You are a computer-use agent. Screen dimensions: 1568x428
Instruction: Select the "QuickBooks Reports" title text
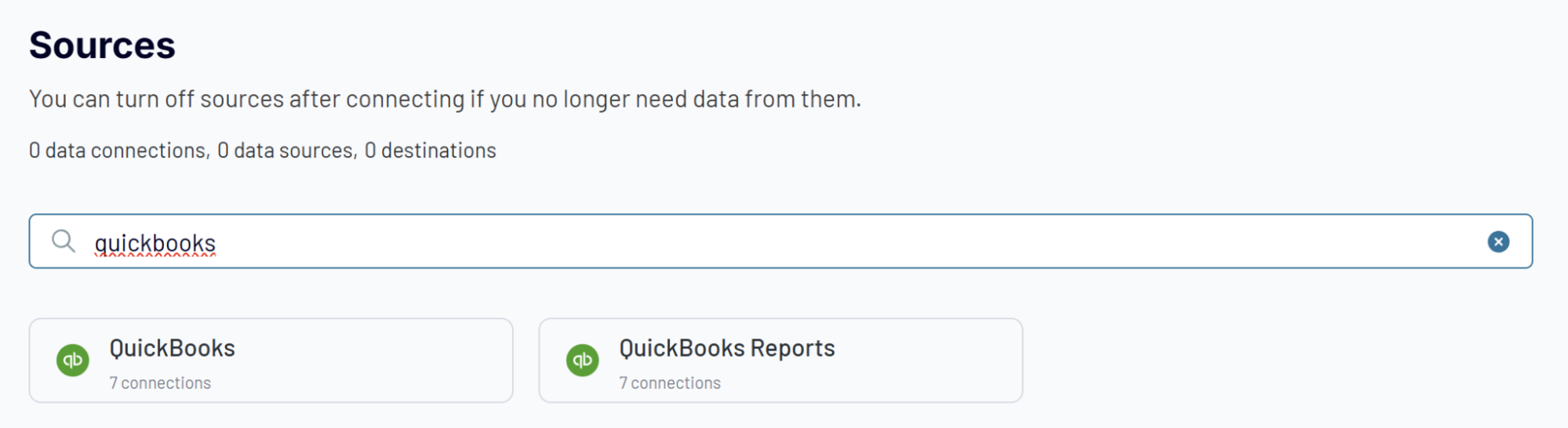click(726, 348)
